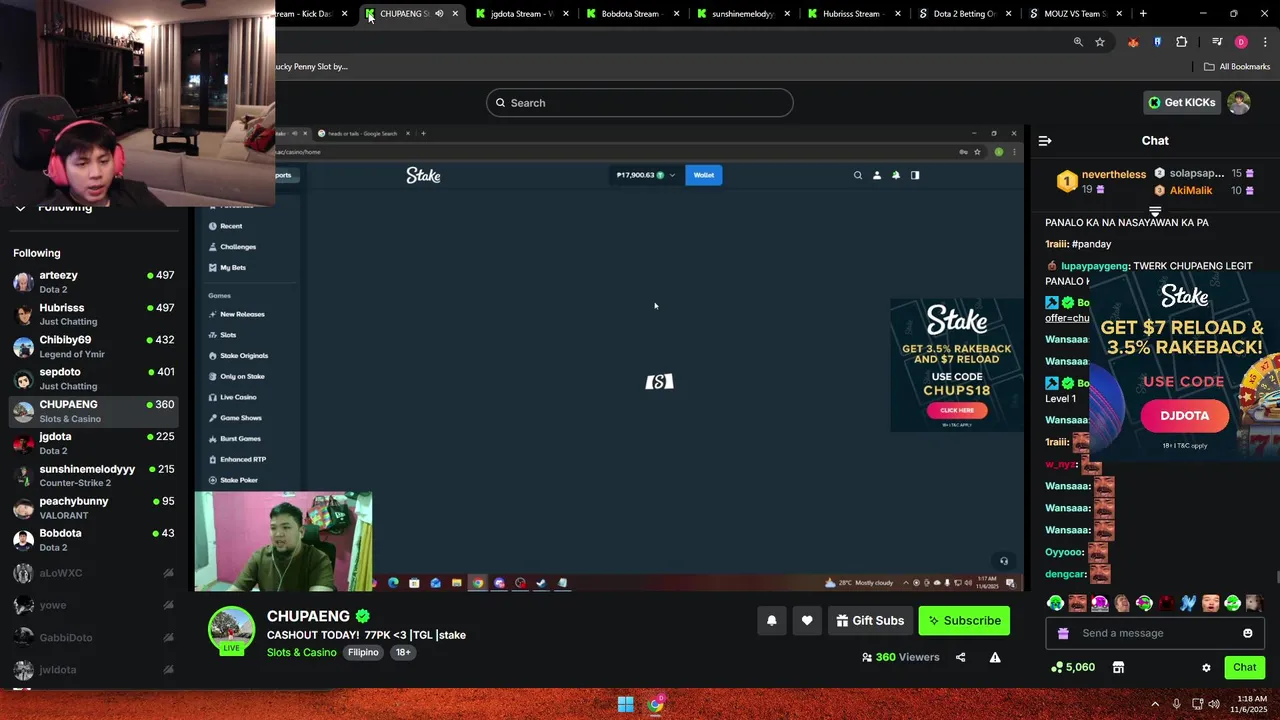
Task: Open Stake search icon in stream
Action: tap(857, 175)
